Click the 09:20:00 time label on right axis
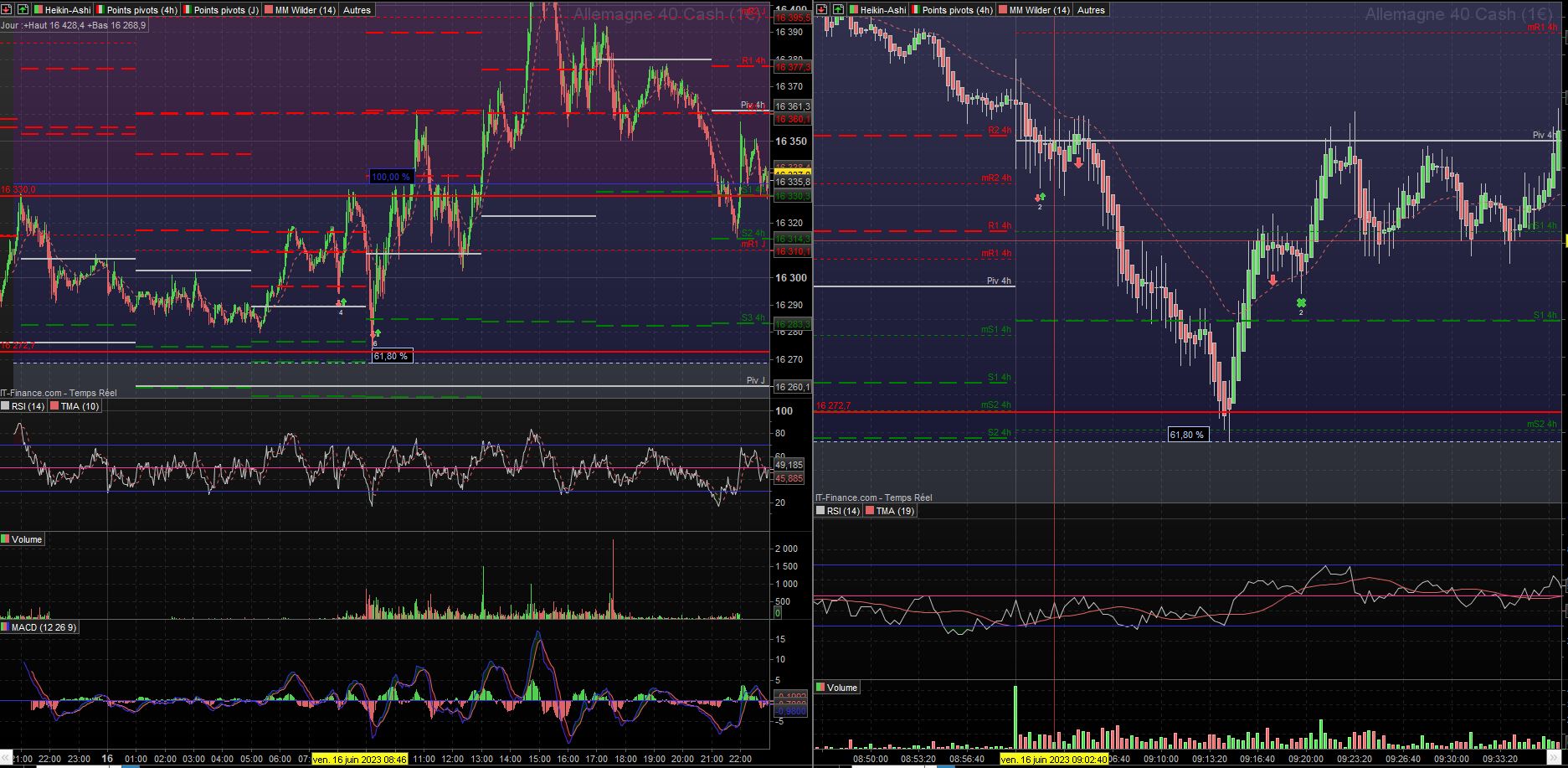 point(1306,760)
